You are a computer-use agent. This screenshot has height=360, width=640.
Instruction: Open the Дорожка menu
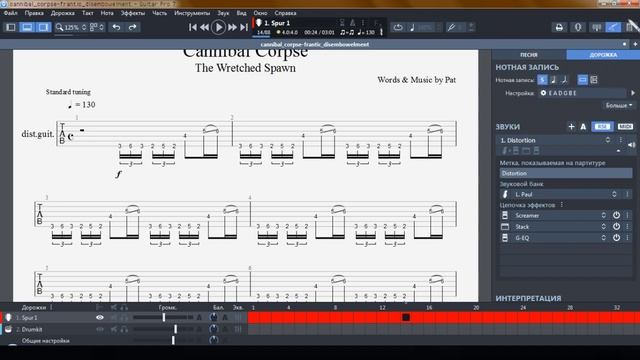click(x=62, y=13)
